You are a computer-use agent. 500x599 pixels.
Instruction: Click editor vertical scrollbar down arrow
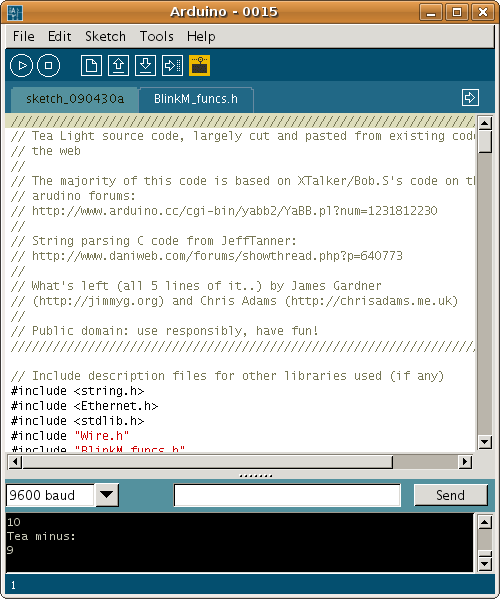pyautogui.click(x=485, y=442)
